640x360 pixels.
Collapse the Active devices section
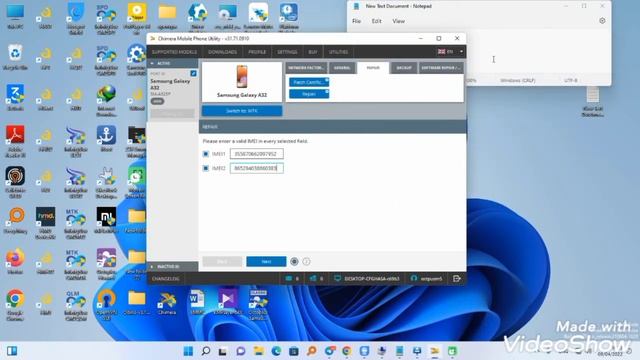(x=172, y=63)
